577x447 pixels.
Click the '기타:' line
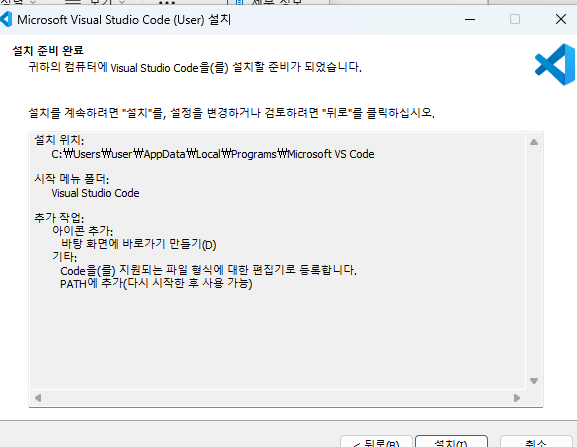tap(64, 257)
